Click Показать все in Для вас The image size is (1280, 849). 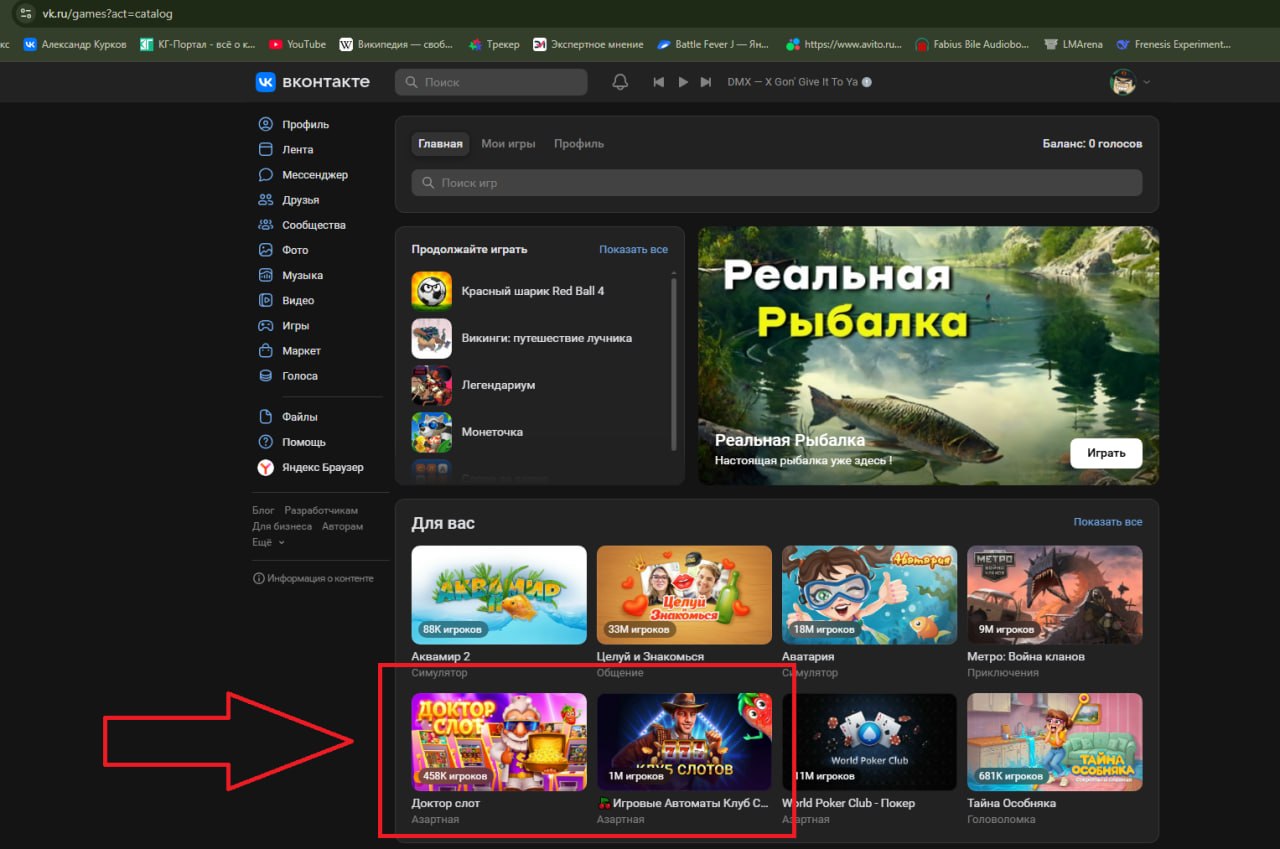[x=1108, y=522]
